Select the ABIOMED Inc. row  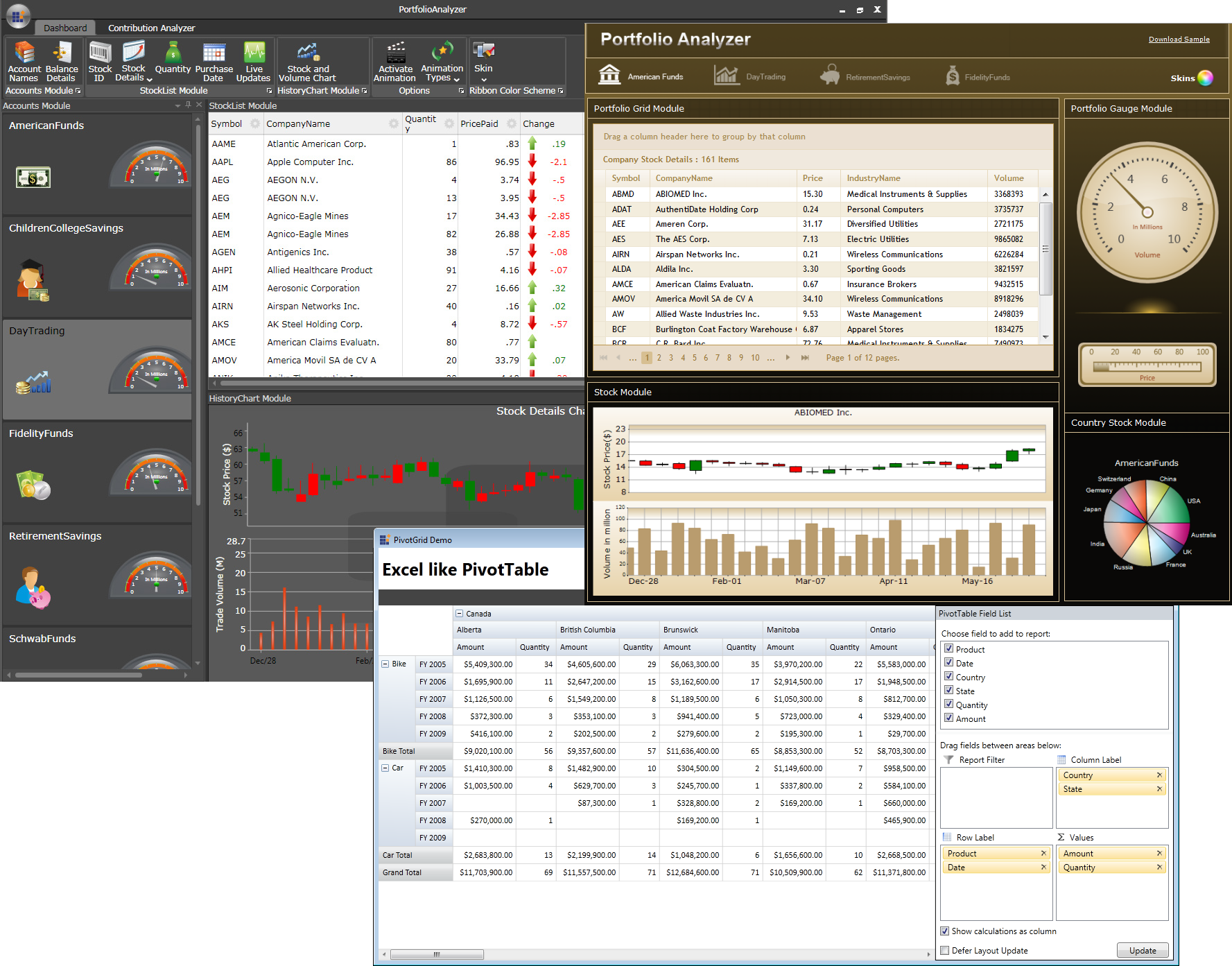(x=823, y=194)
